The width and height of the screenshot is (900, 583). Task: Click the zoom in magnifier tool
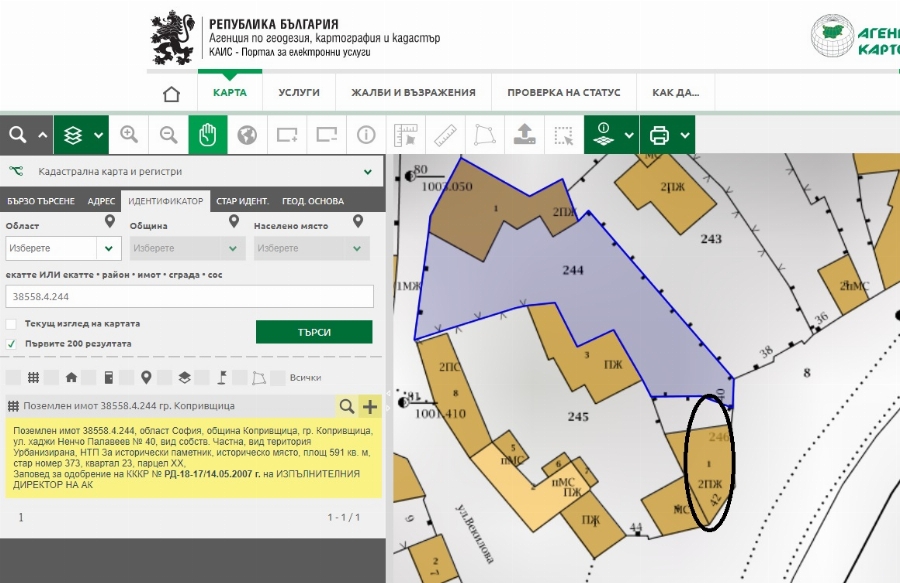pyautogui.click(x=129, y=135)
